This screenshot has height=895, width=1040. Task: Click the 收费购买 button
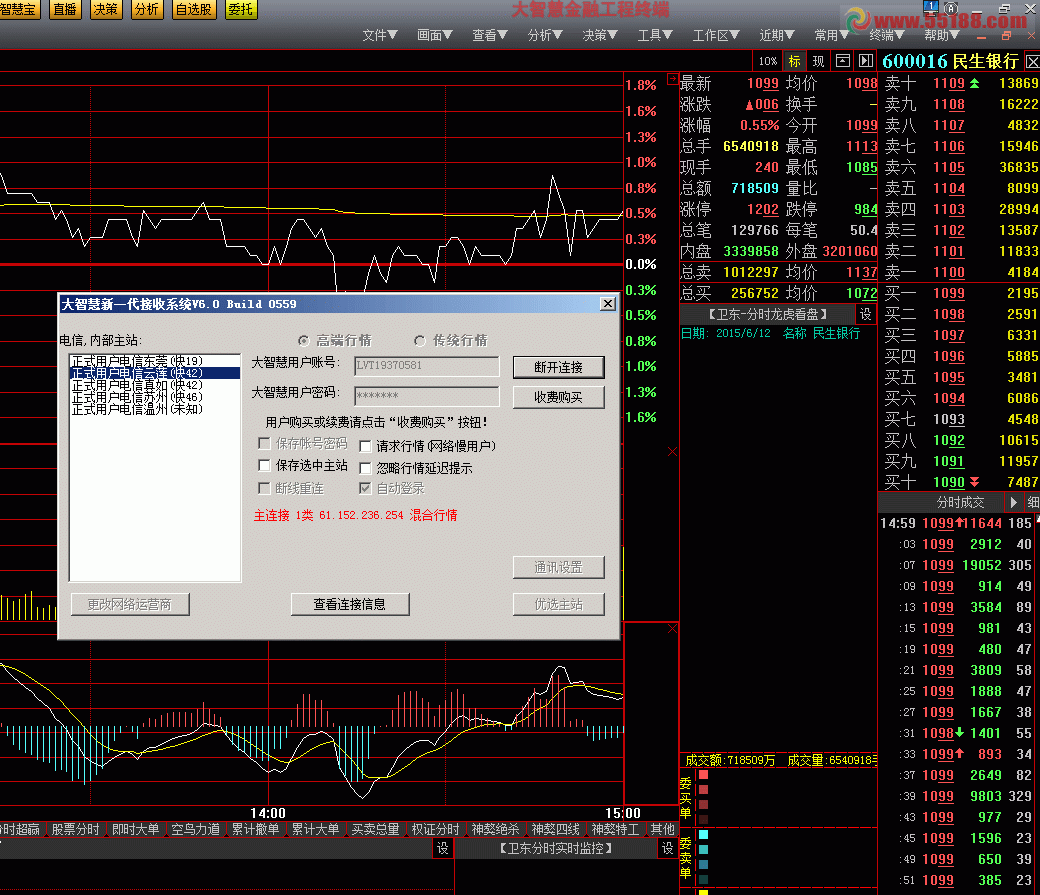point(558,397)
